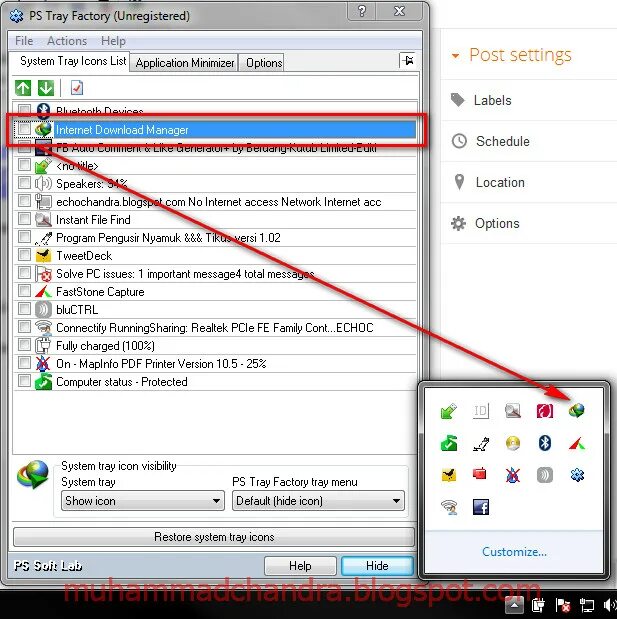Screen dimensions: 617x619
Task: Click the Instant File Find magnifier icon in tray popup
Action: (x=513, y=411)
